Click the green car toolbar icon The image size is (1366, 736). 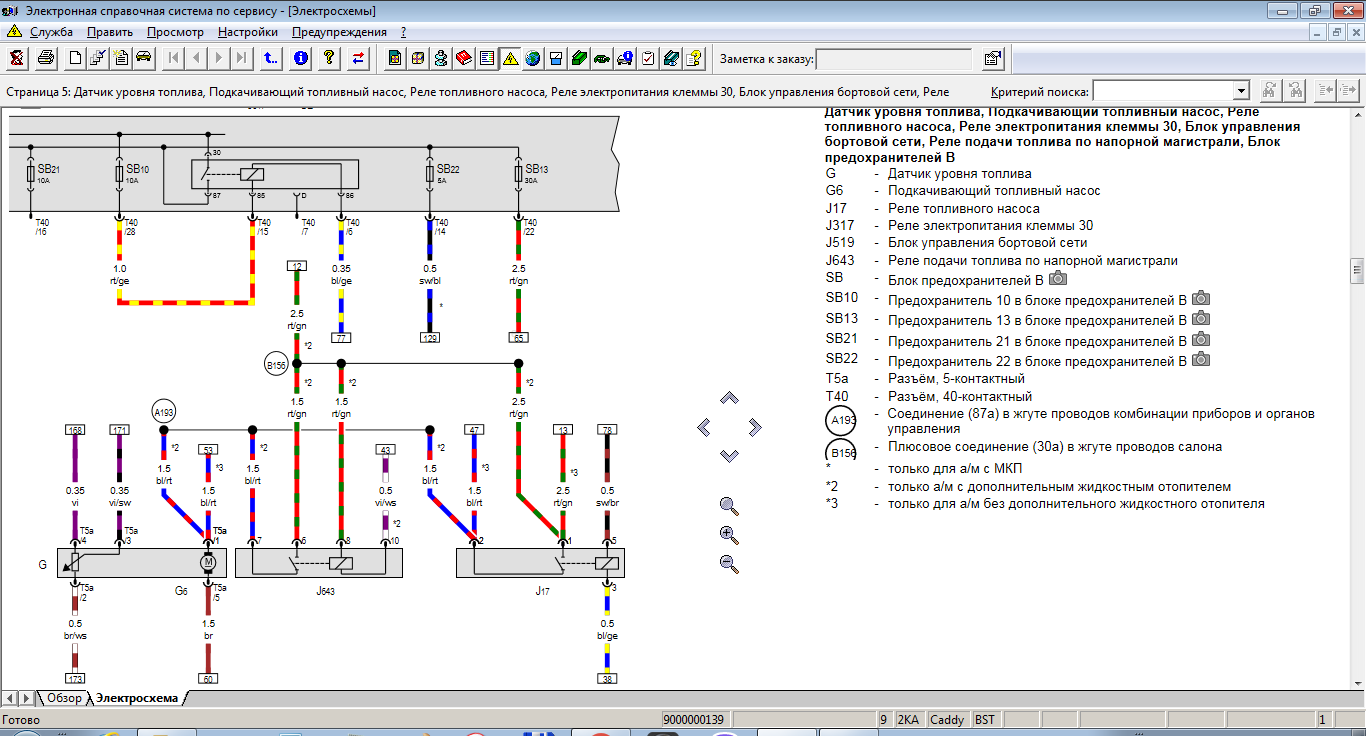coord(601,58)
